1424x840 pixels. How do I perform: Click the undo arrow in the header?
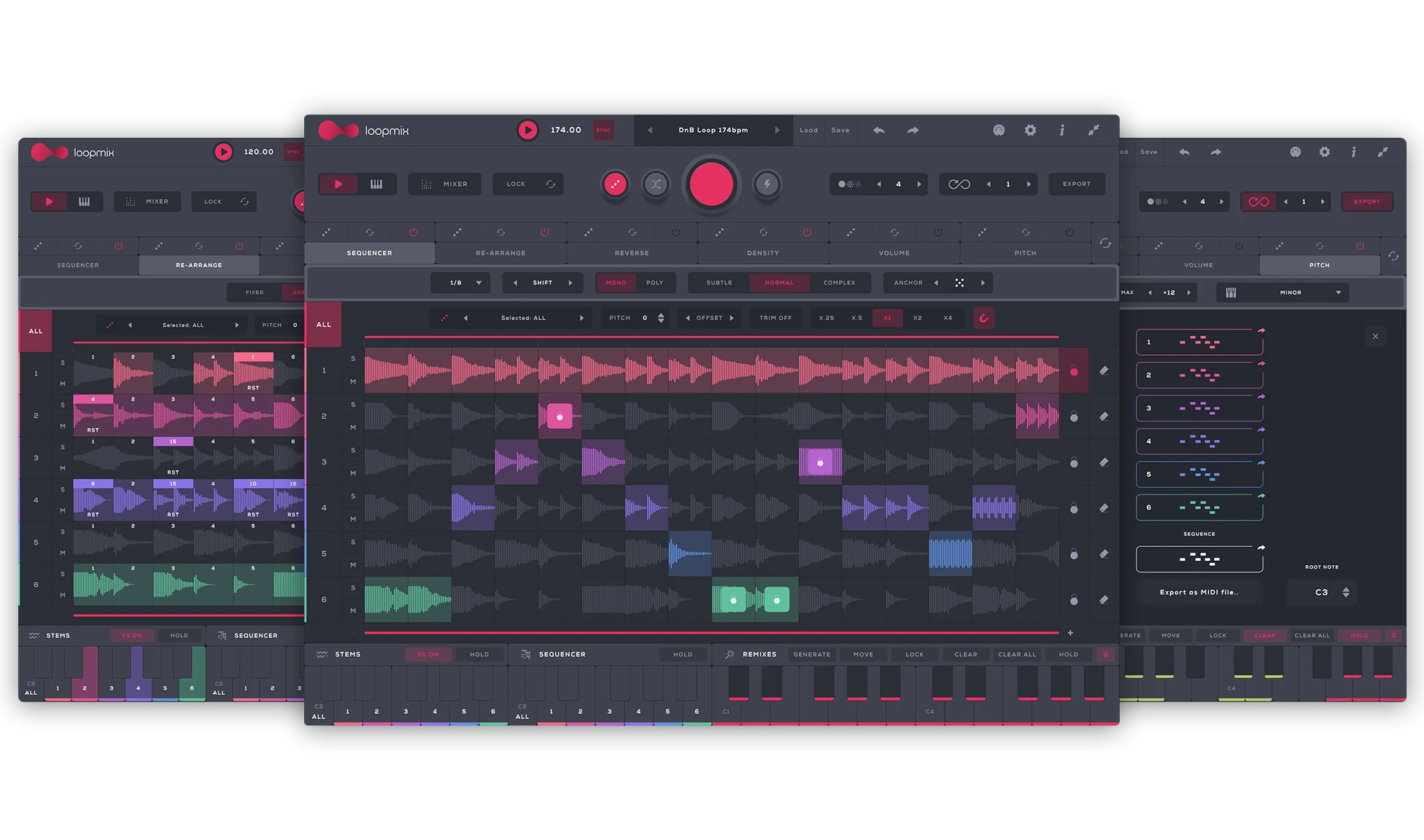pyautogui.click(x=879, y=131)
